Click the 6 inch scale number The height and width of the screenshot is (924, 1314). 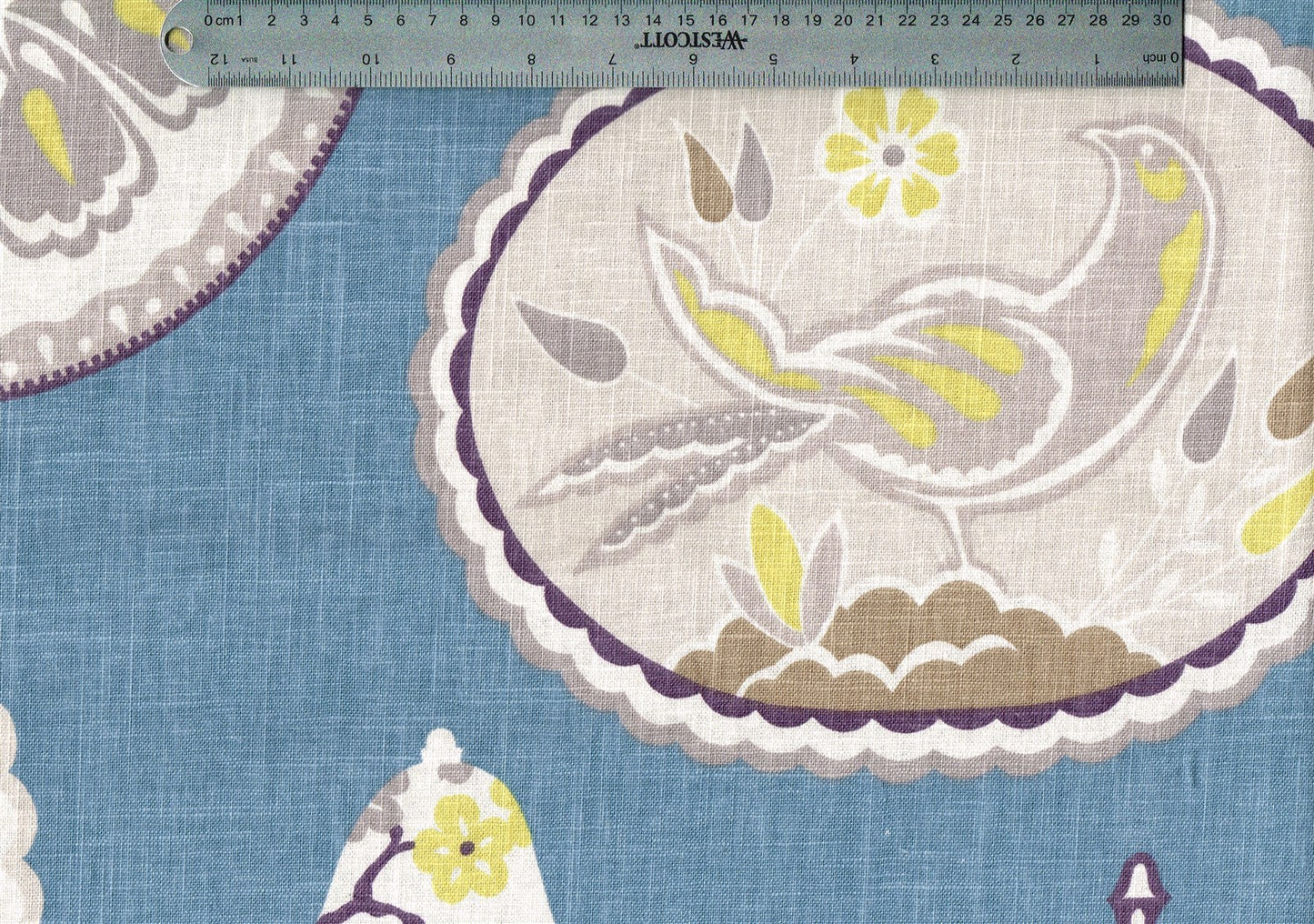(x=694, y=57)
